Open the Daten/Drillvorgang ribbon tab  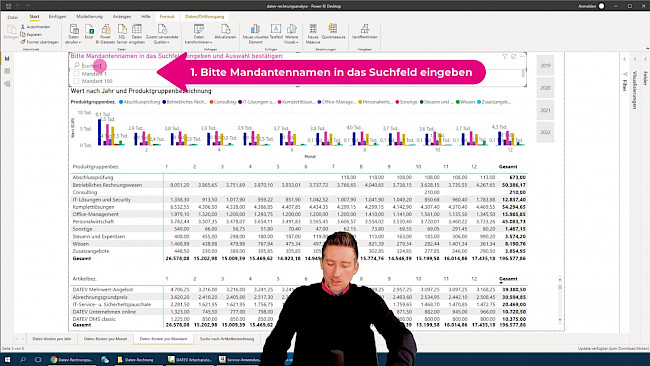point(204,17)
